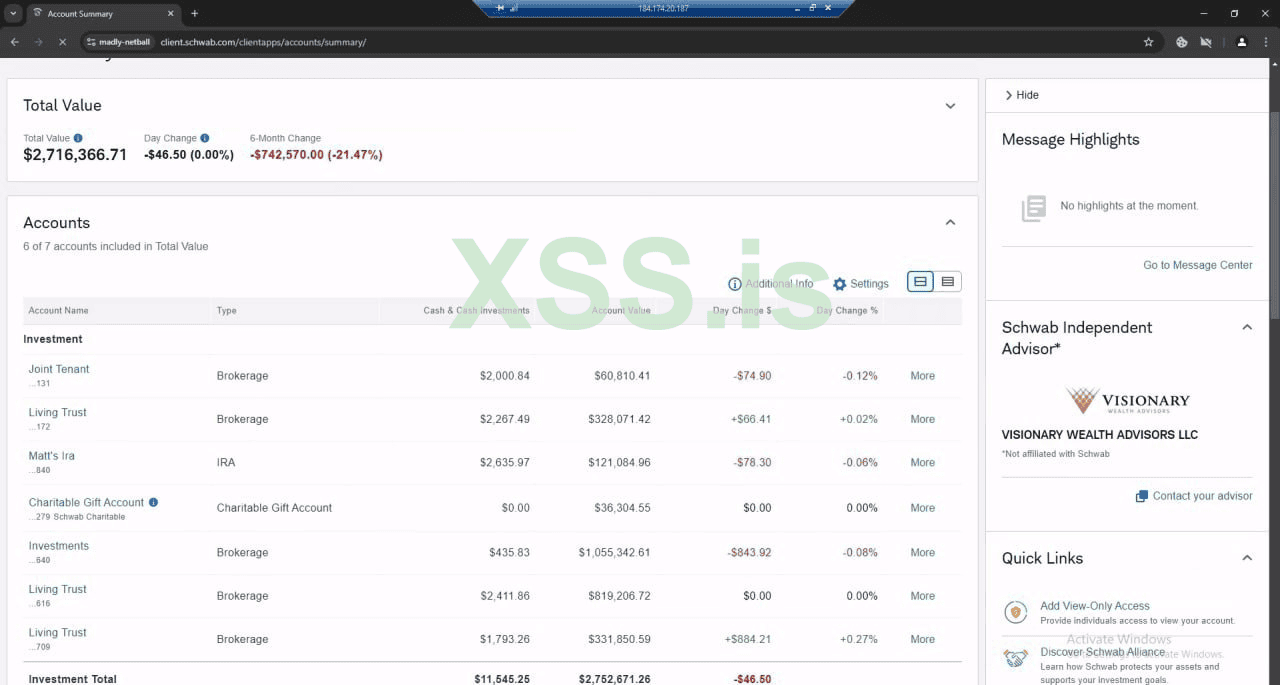This screenshot has width=1280, height=685.
Task: Open Matt's Ira account
Action: click(x=51, y=455)
